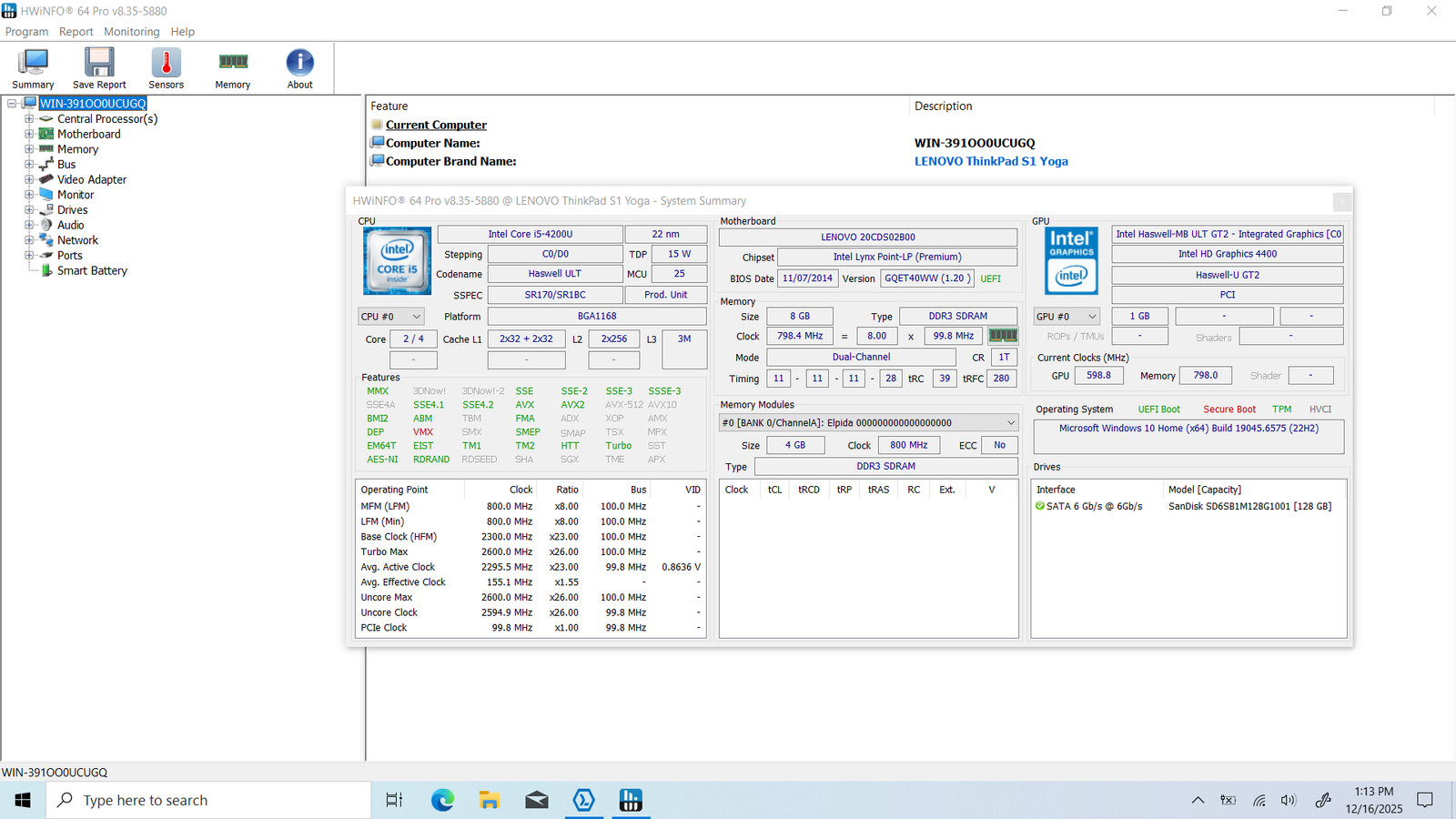Viewport: 1456px width, 819px height.
Task: Click the SanDisk SD6SB1M128G1001 drive entry
Action: (x=1249, y=506)
